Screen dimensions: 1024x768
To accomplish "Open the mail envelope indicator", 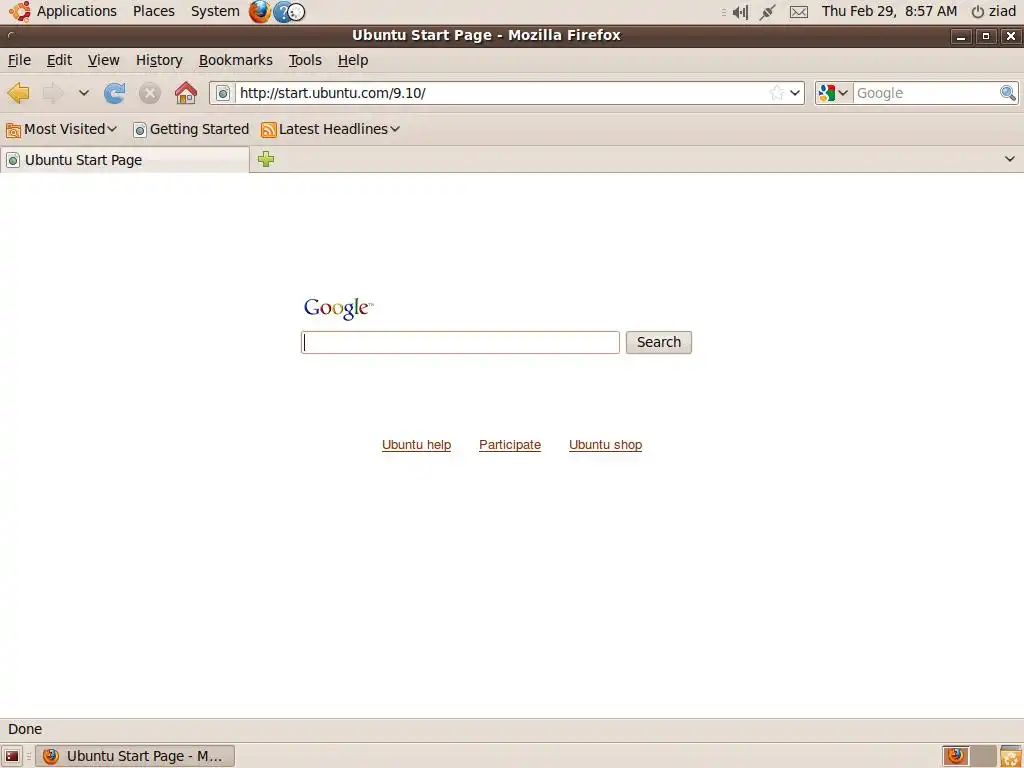I will click(799, 12).
